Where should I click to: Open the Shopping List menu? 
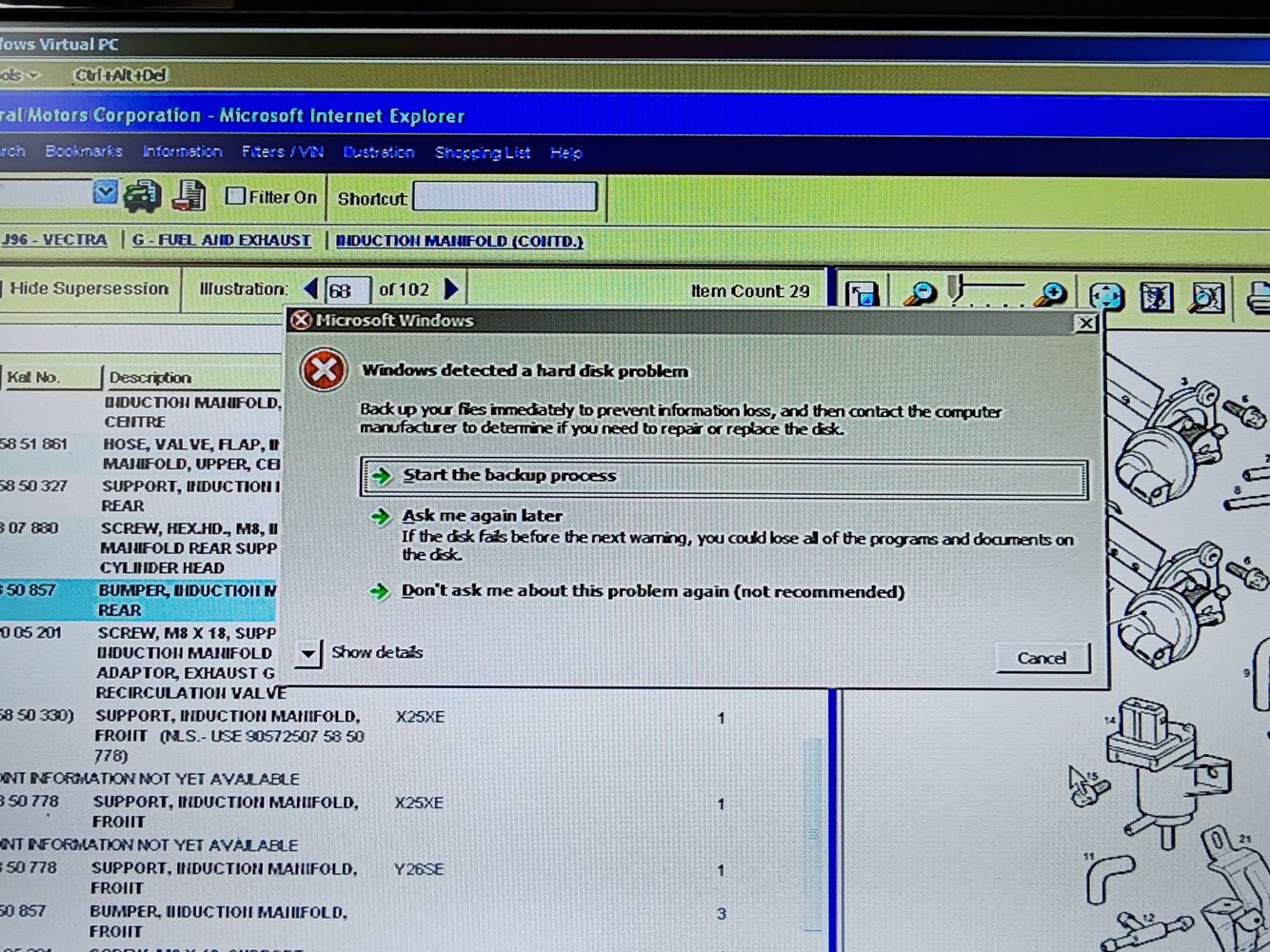482,152
